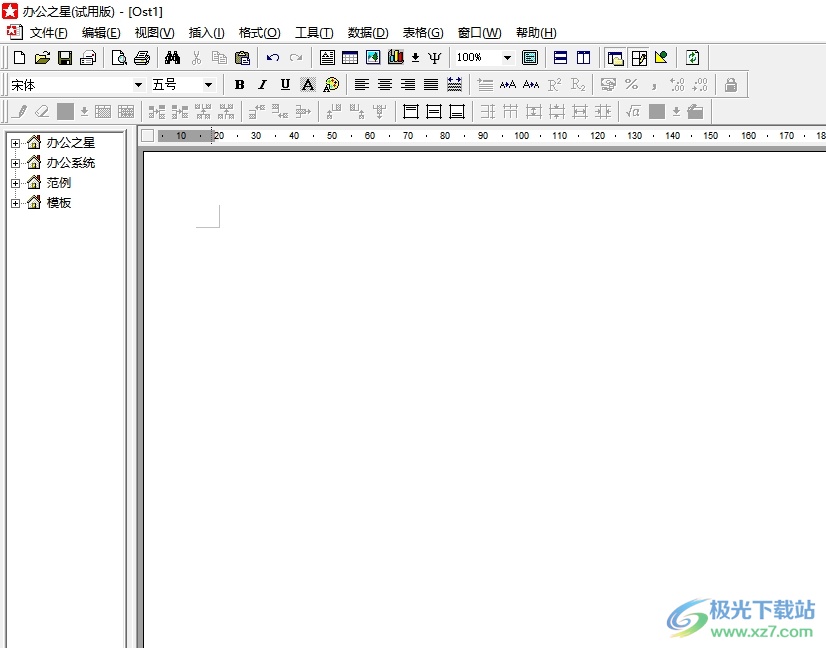Open the 宋体 font name dropdown

(x=138, y=85)
